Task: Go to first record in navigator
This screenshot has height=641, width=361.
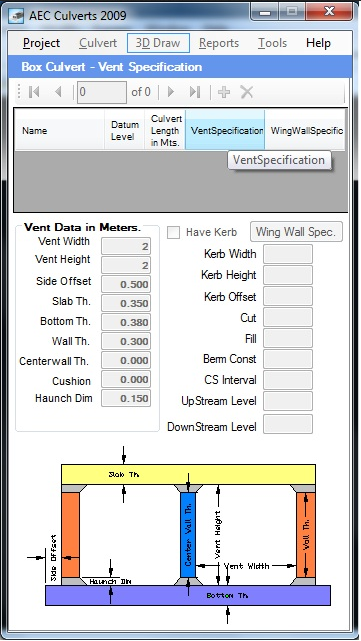Action: [34, 92]
